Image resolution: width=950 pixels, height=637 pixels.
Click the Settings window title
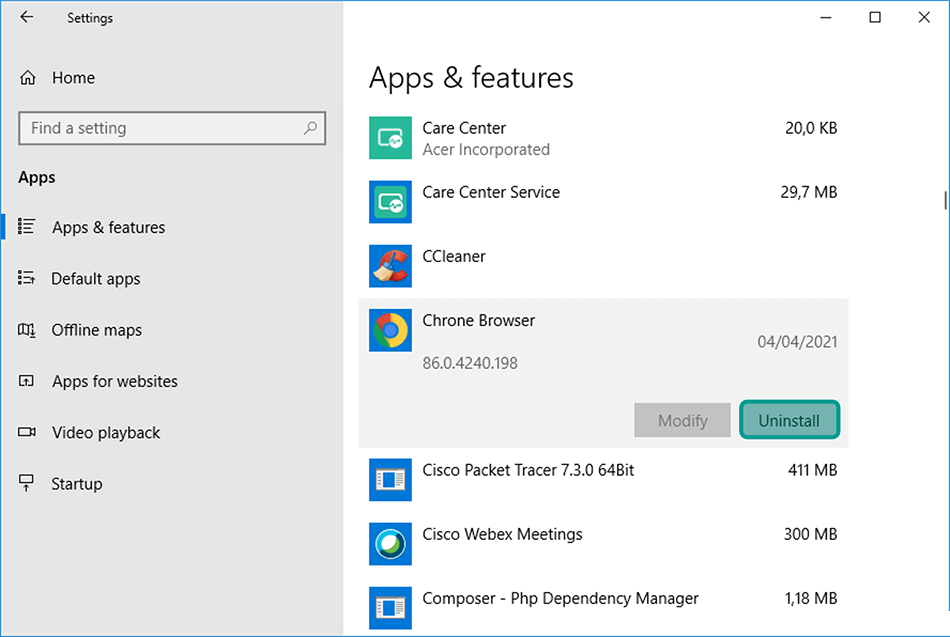(x=90, y=18)
